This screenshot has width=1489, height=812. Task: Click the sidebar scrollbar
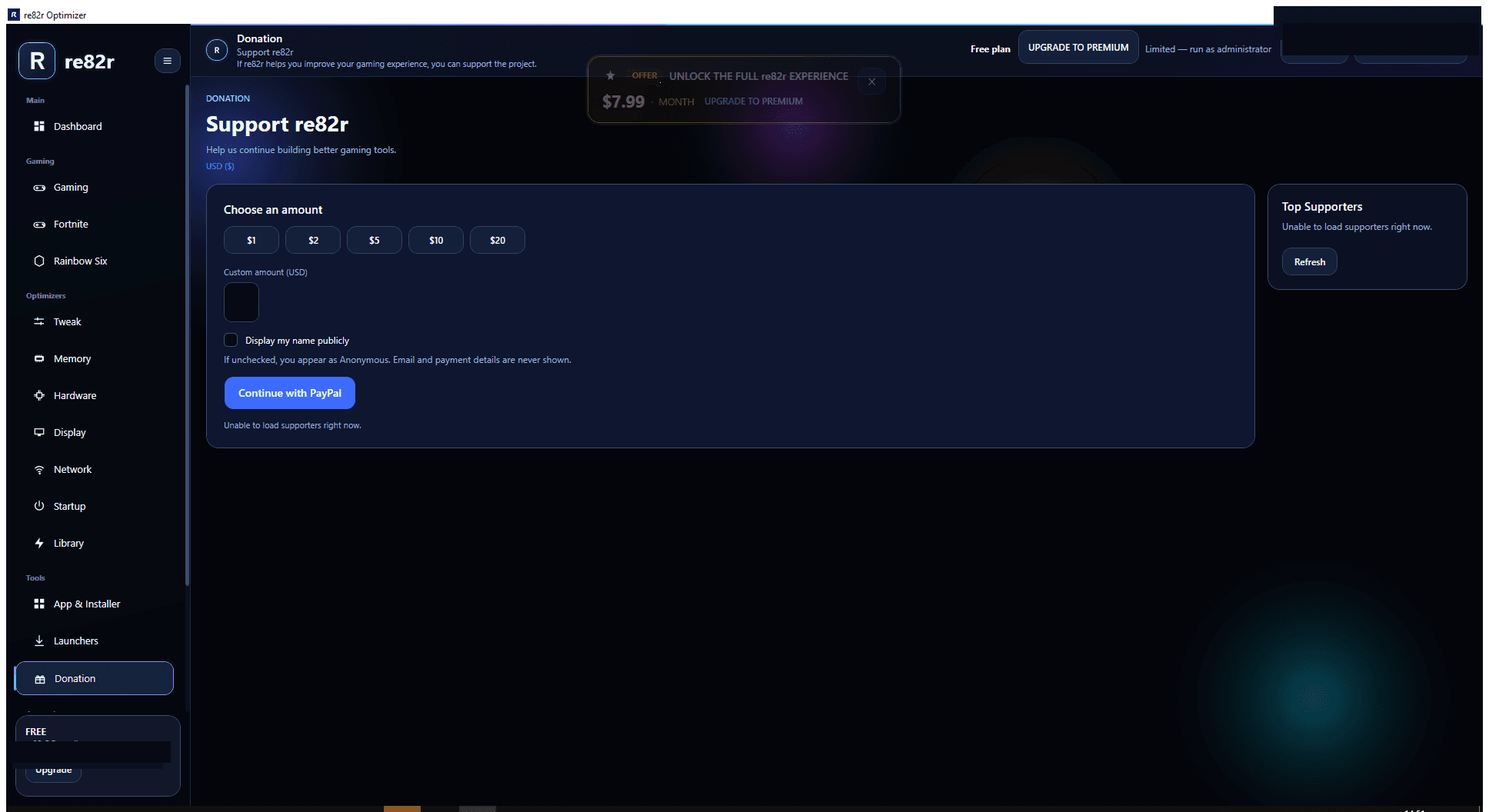tap(187, 334)
